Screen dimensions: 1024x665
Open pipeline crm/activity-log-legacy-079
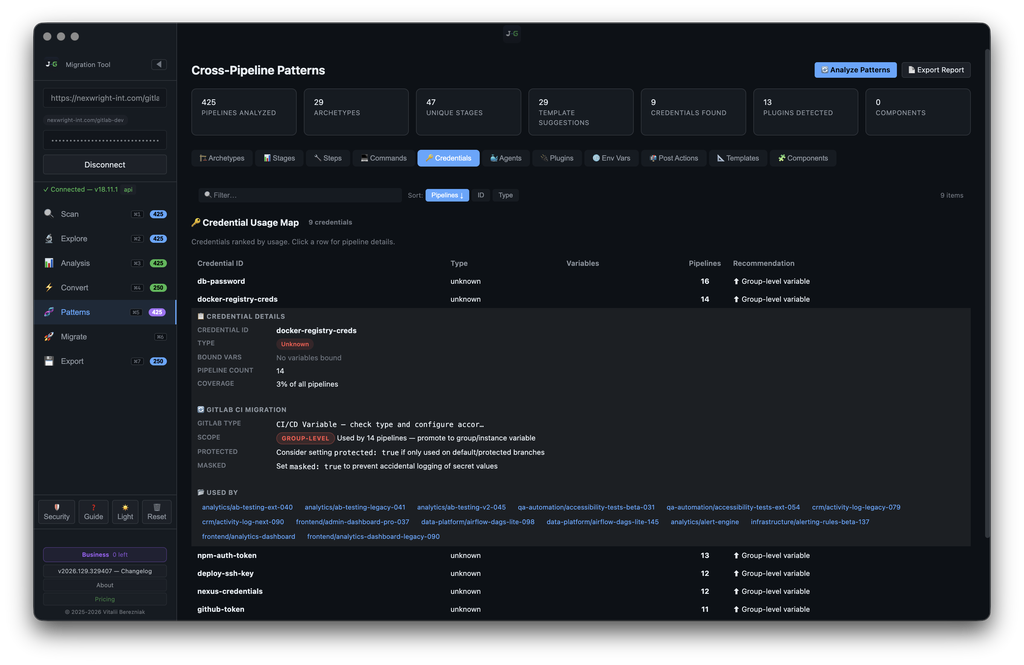point(856,507)
